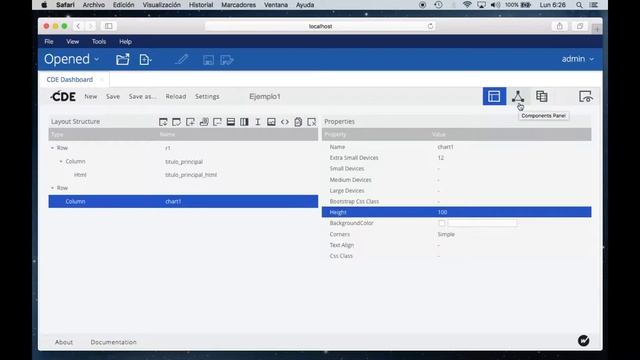Open the Pentaho Help menu
Image resolution: width=640 pixels, height=360 pixels.
125,42
